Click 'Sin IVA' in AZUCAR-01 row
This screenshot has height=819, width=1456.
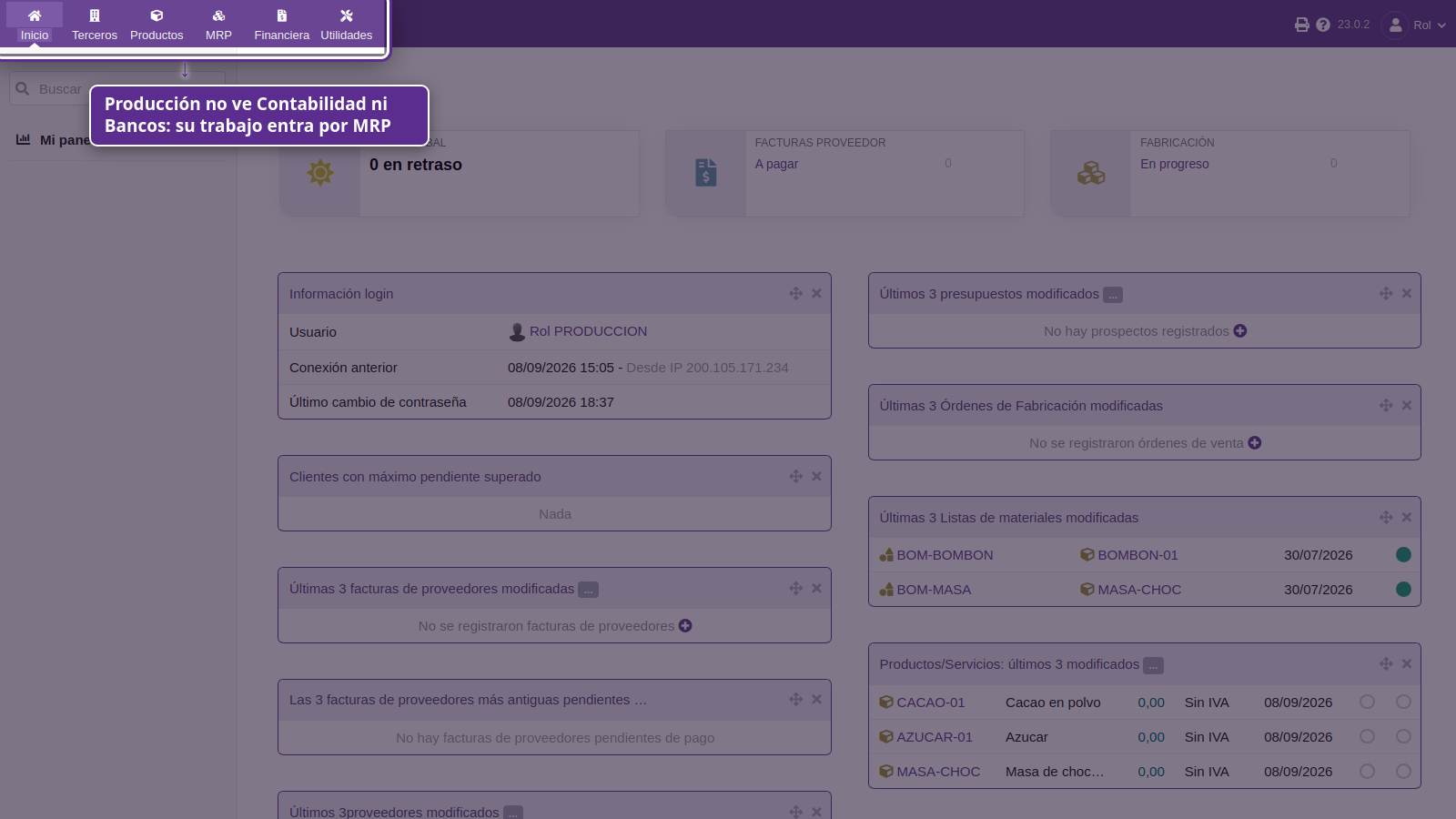(1207, 737)
